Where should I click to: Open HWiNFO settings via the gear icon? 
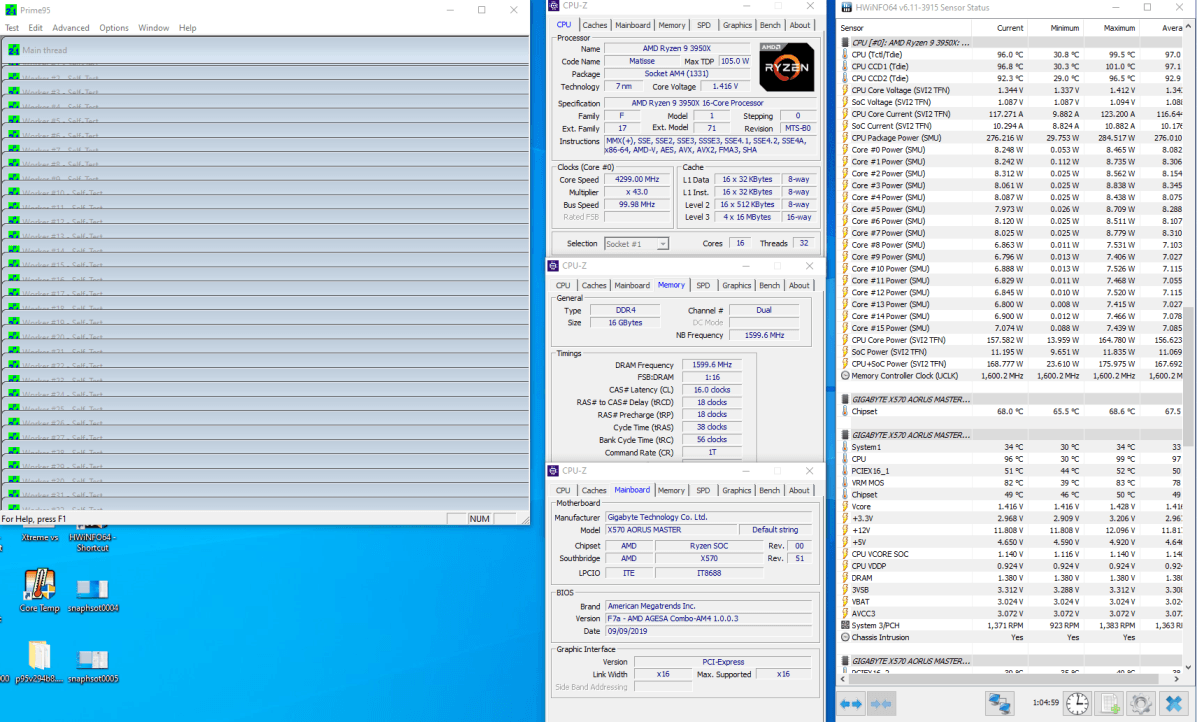tap(1140, 703)
